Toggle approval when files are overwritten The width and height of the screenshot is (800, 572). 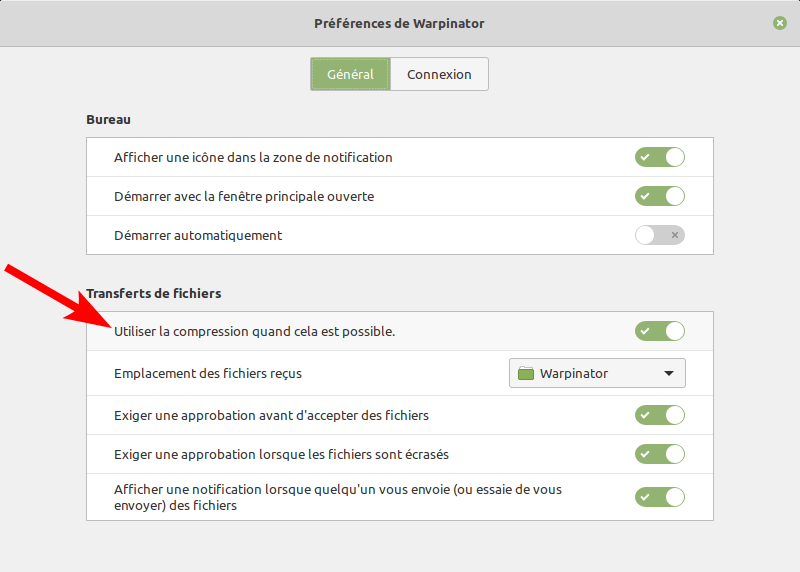coord(660,454)
